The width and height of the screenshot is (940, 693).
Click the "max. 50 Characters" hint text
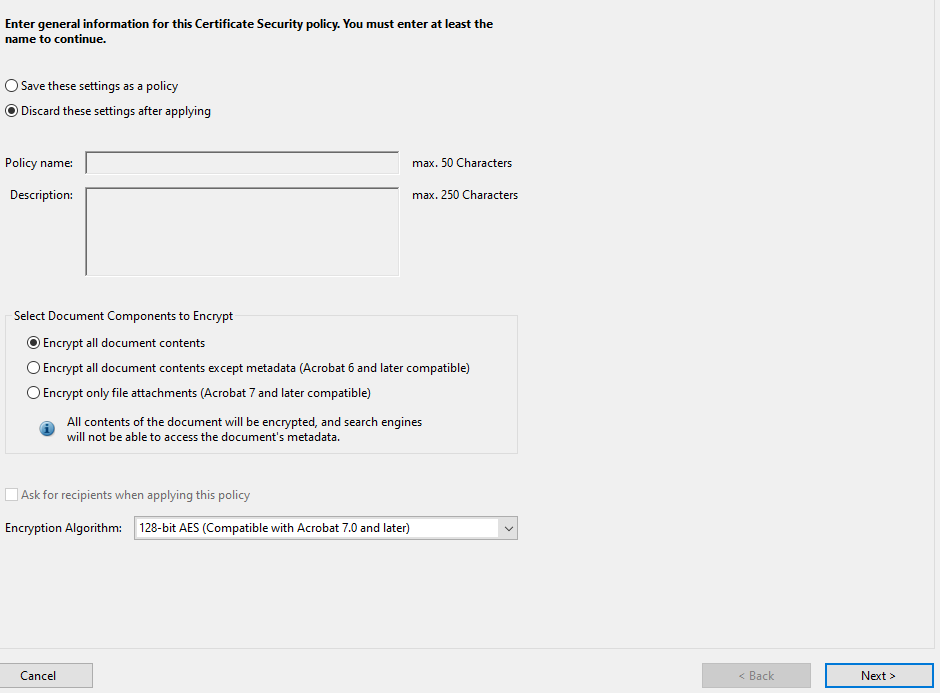462,163
